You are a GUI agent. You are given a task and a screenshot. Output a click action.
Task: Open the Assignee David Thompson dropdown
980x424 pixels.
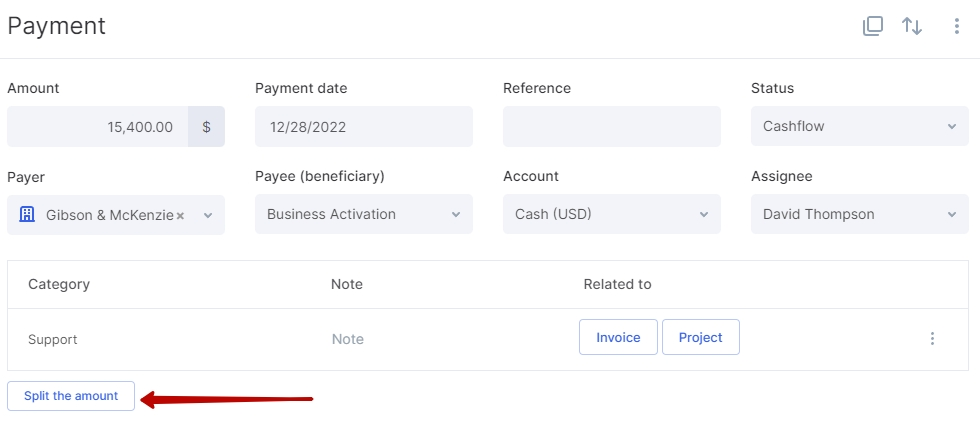pyautogui.click(x=859, y=215)
